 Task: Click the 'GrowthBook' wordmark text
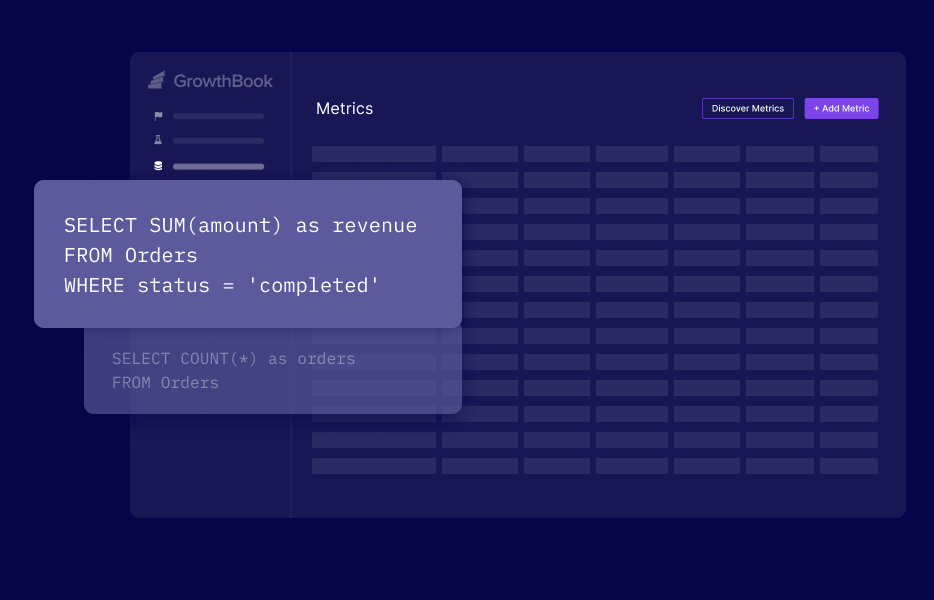[x=222, y=80]
